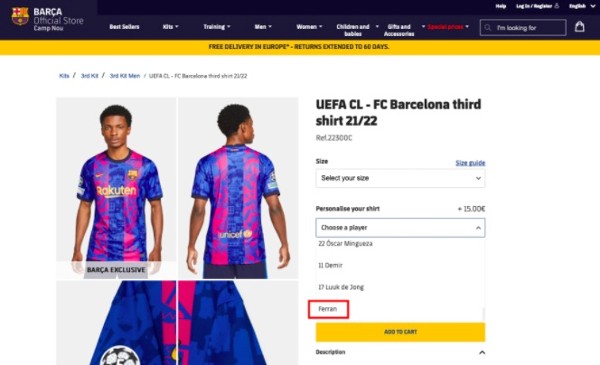Open the Select your size dropdown
The width and height of the screenshot is (600, 365).
click(x=400, y=178)
